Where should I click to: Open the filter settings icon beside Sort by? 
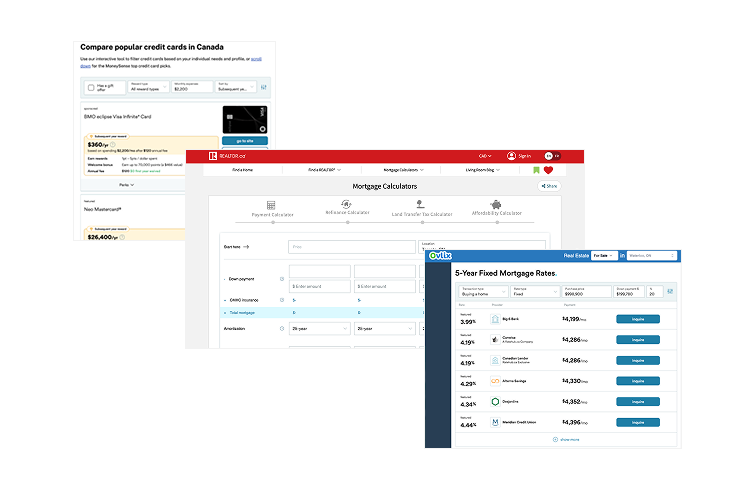264,87
